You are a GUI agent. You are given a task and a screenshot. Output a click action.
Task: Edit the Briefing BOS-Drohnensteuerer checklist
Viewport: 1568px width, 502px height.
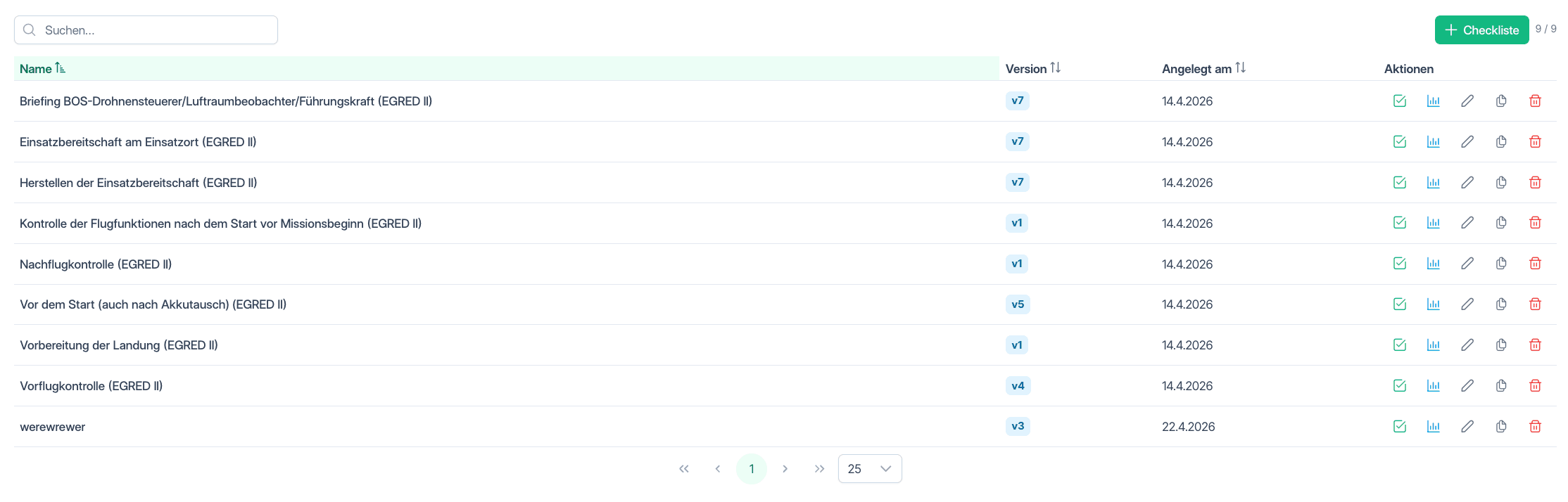pyautogui.click(x=1467, y=101)
